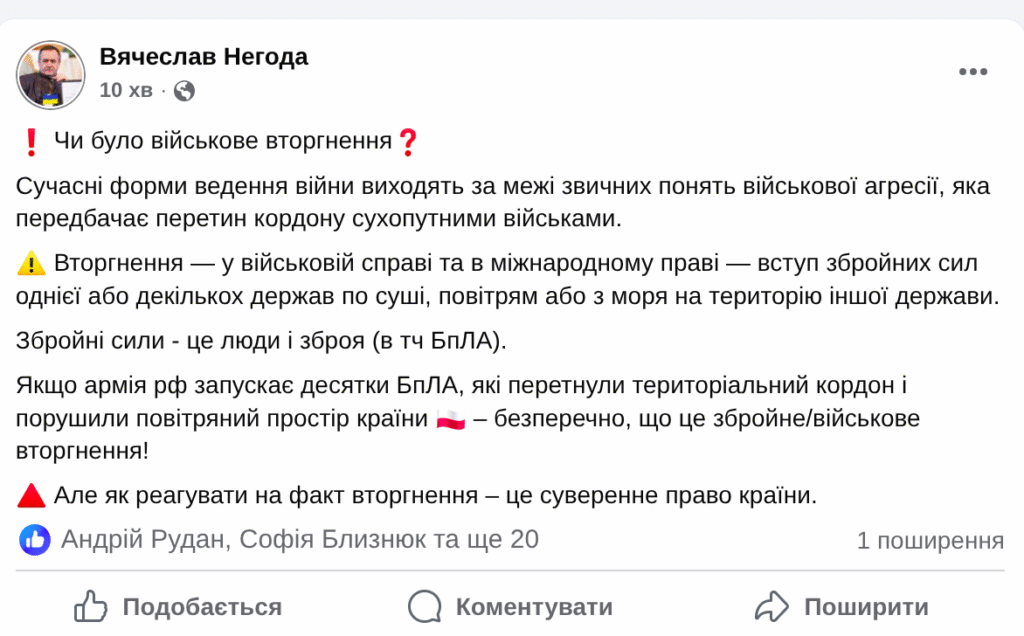Viewport: 1024px width, 636px height.
Task: Click the yellow warning sign emoji
Action: (x=32, y=265)
